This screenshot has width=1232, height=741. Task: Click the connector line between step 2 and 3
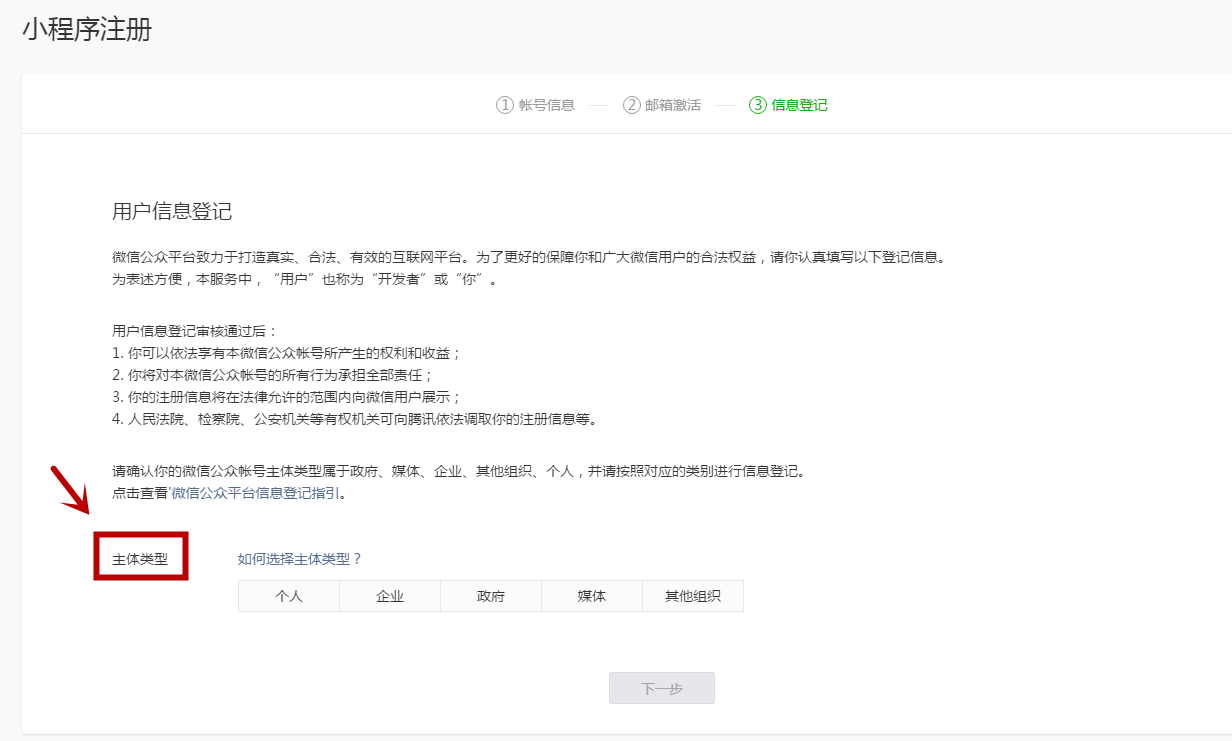click(x=723, y=103)
